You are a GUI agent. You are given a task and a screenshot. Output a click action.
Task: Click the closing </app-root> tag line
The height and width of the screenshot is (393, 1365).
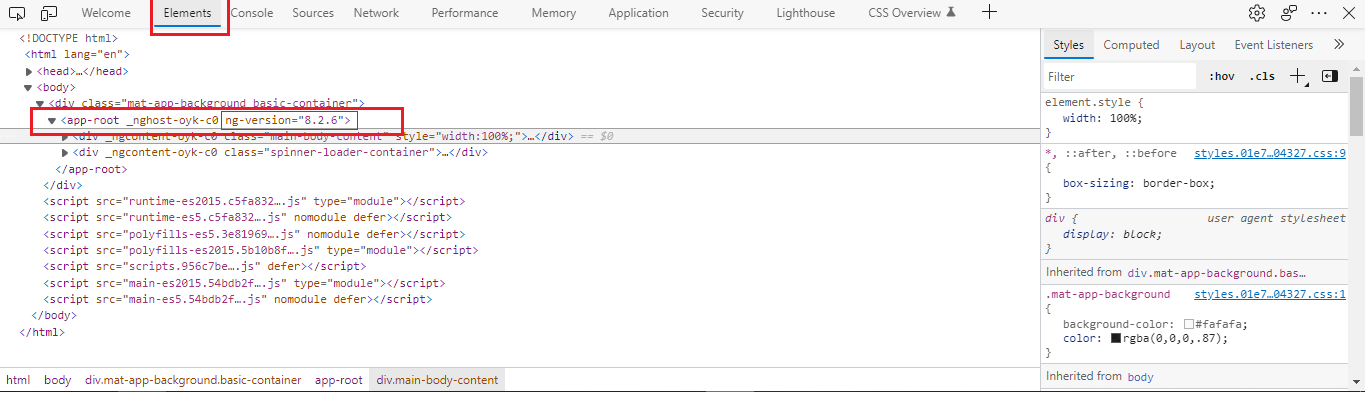tap(91, 169)
